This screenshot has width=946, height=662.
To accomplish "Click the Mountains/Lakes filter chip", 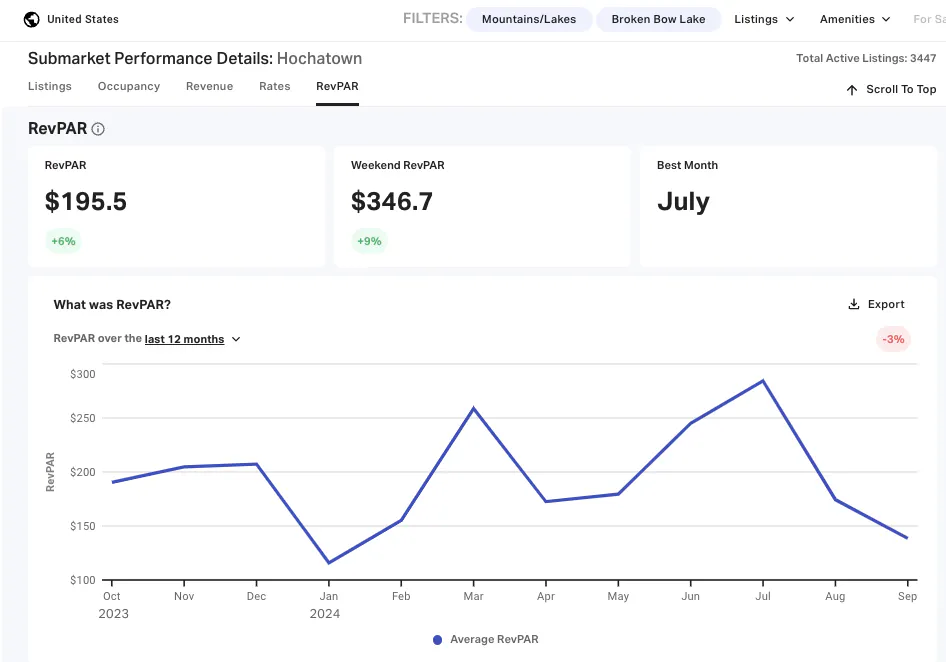I will pyautogui.click(x=529, y=19).
